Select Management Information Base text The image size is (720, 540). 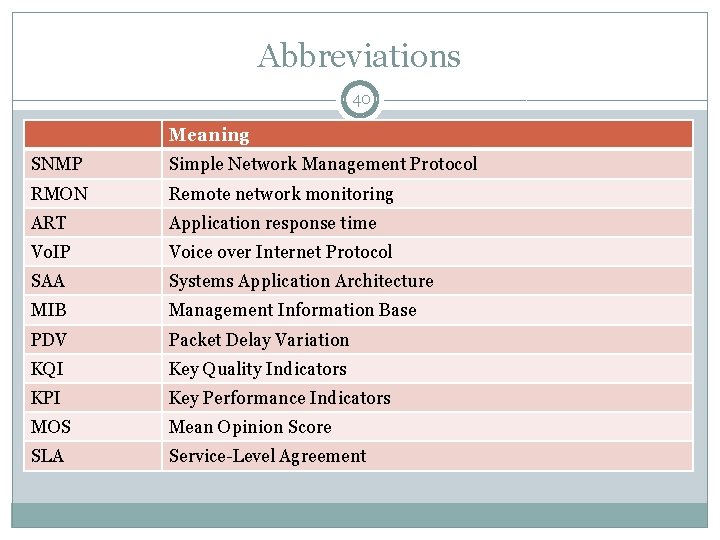pos(292,310)
